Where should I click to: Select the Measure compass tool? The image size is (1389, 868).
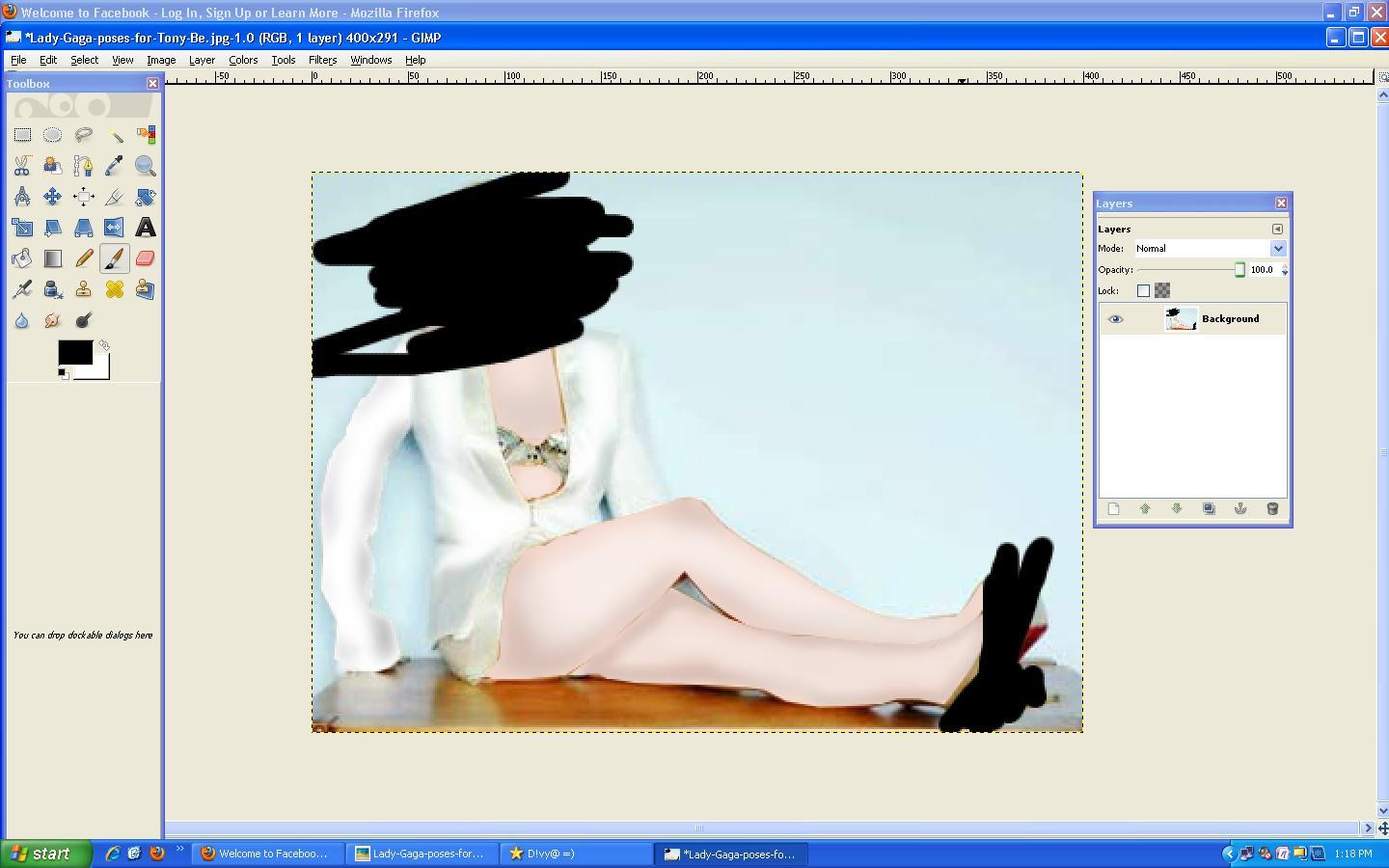22,197
